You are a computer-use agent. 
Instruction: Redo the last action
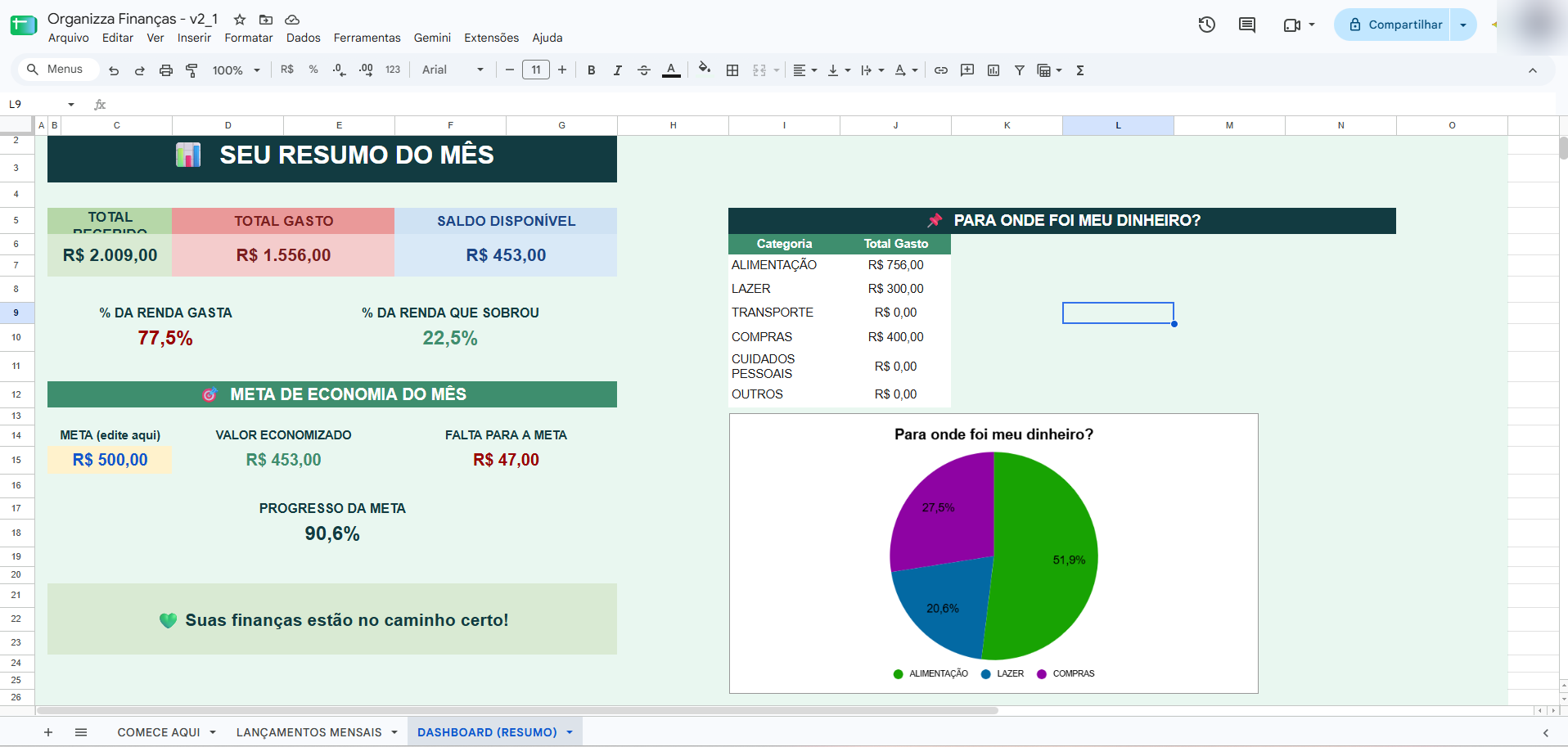(140, 70)
